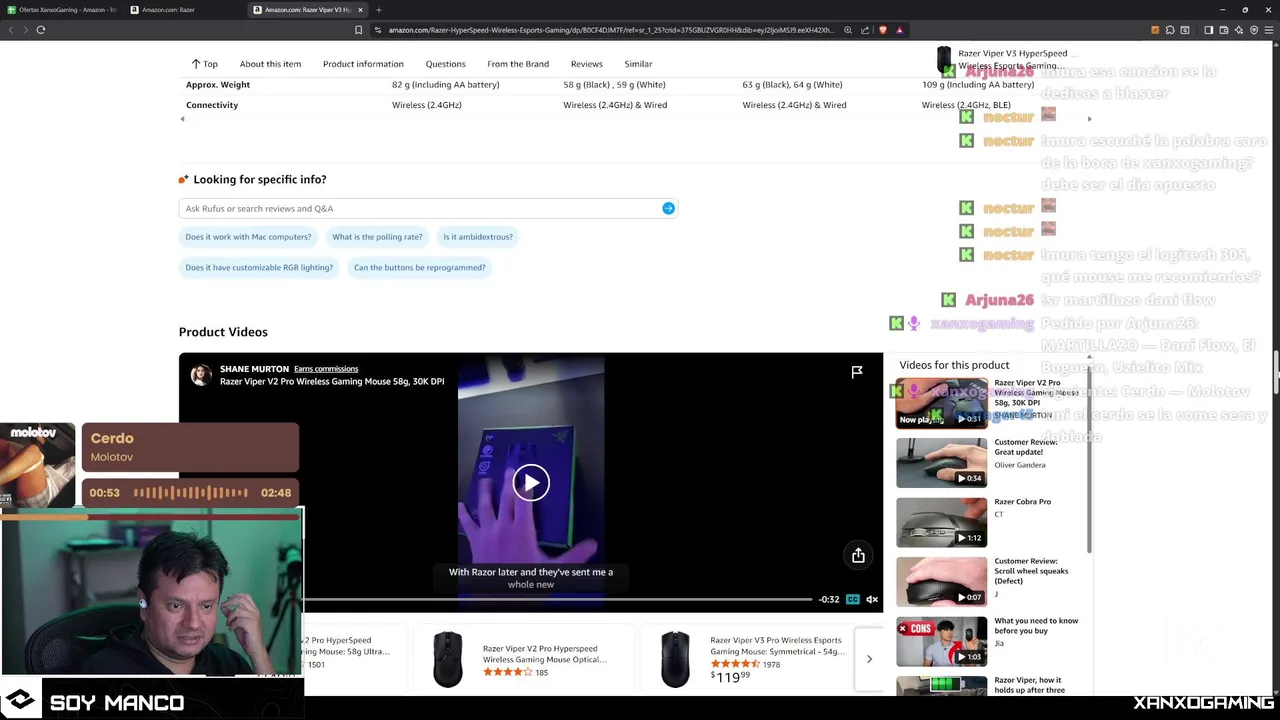
Task: Go to About this item section
Action: point(270,64)
